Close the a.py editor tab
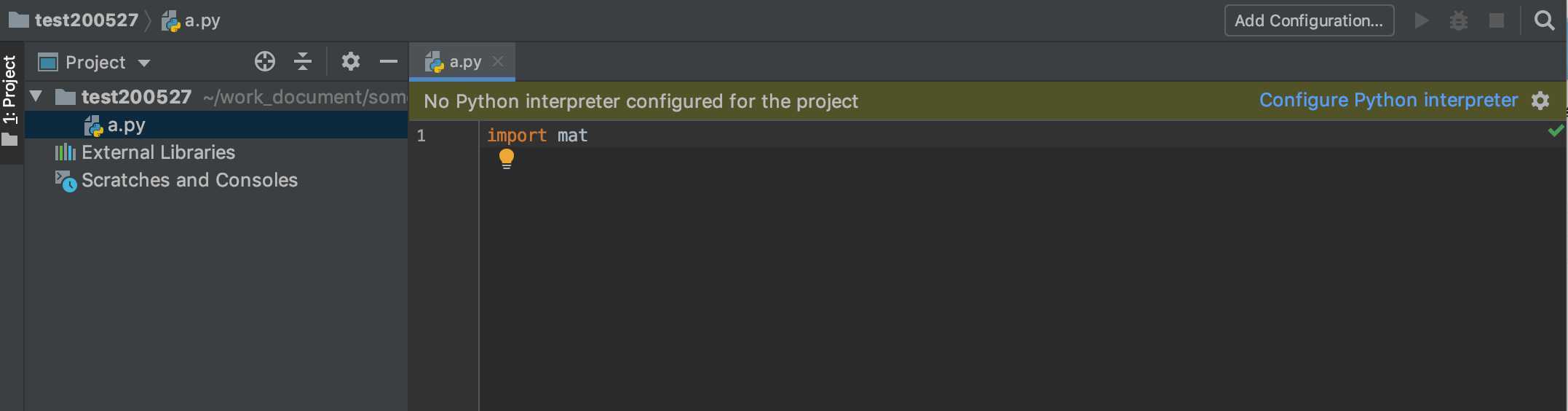 498,62
